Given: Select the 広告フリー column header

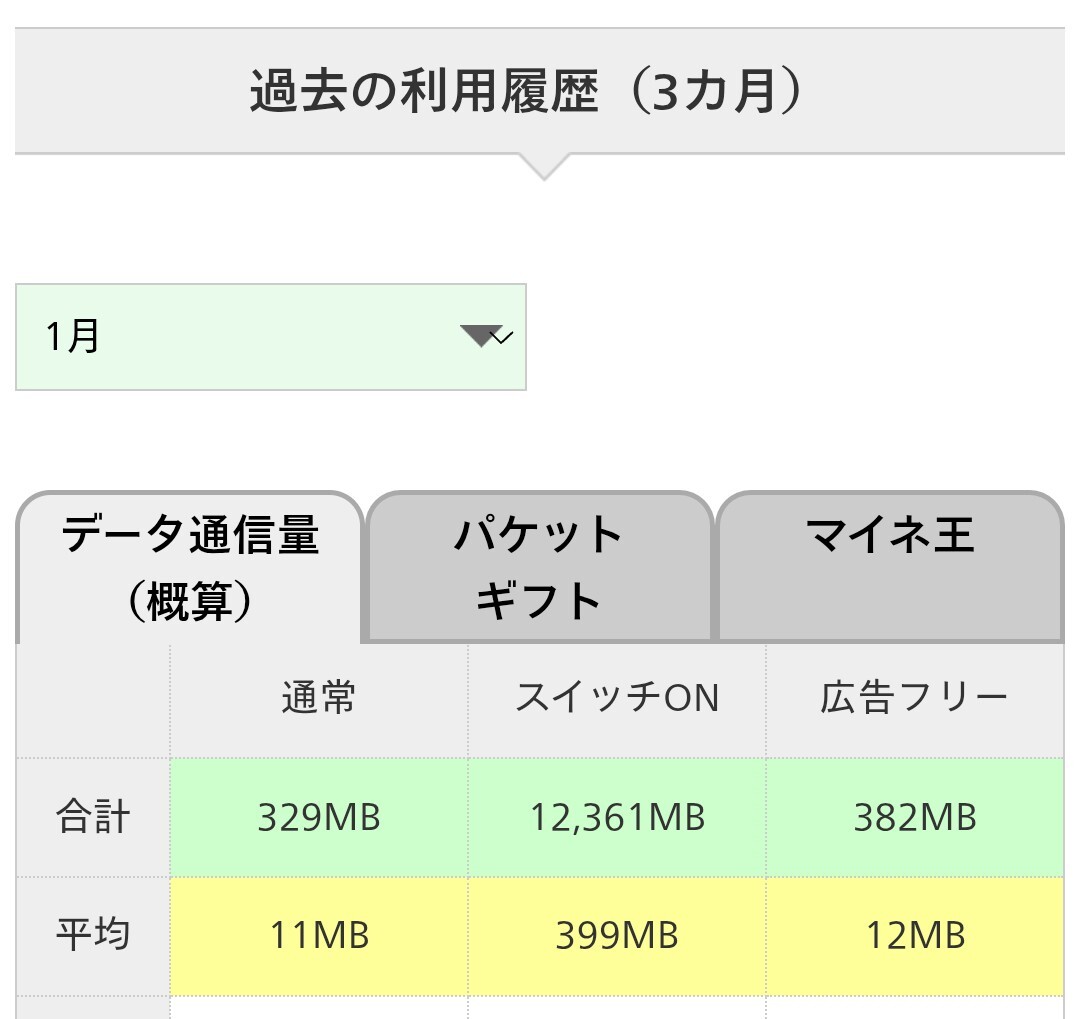Looking at the screenshot, I should coord(914,699).
